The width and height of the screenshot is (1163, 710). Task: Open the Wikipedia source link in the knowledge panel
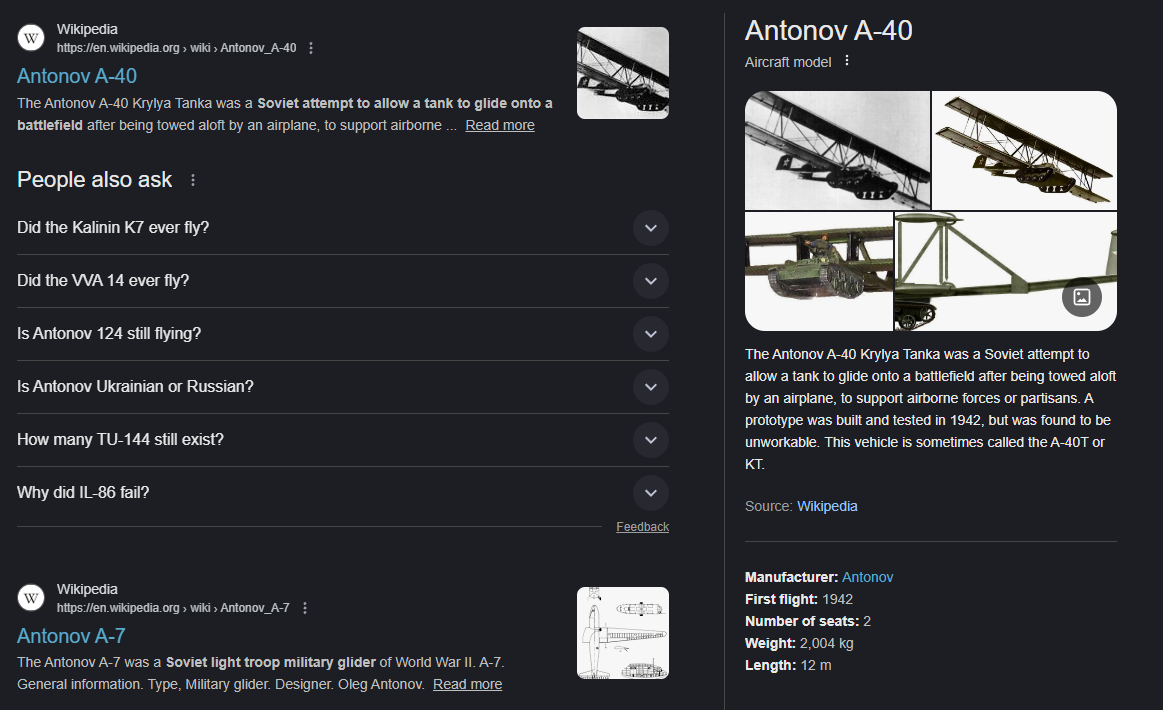(x=827, y=506)
